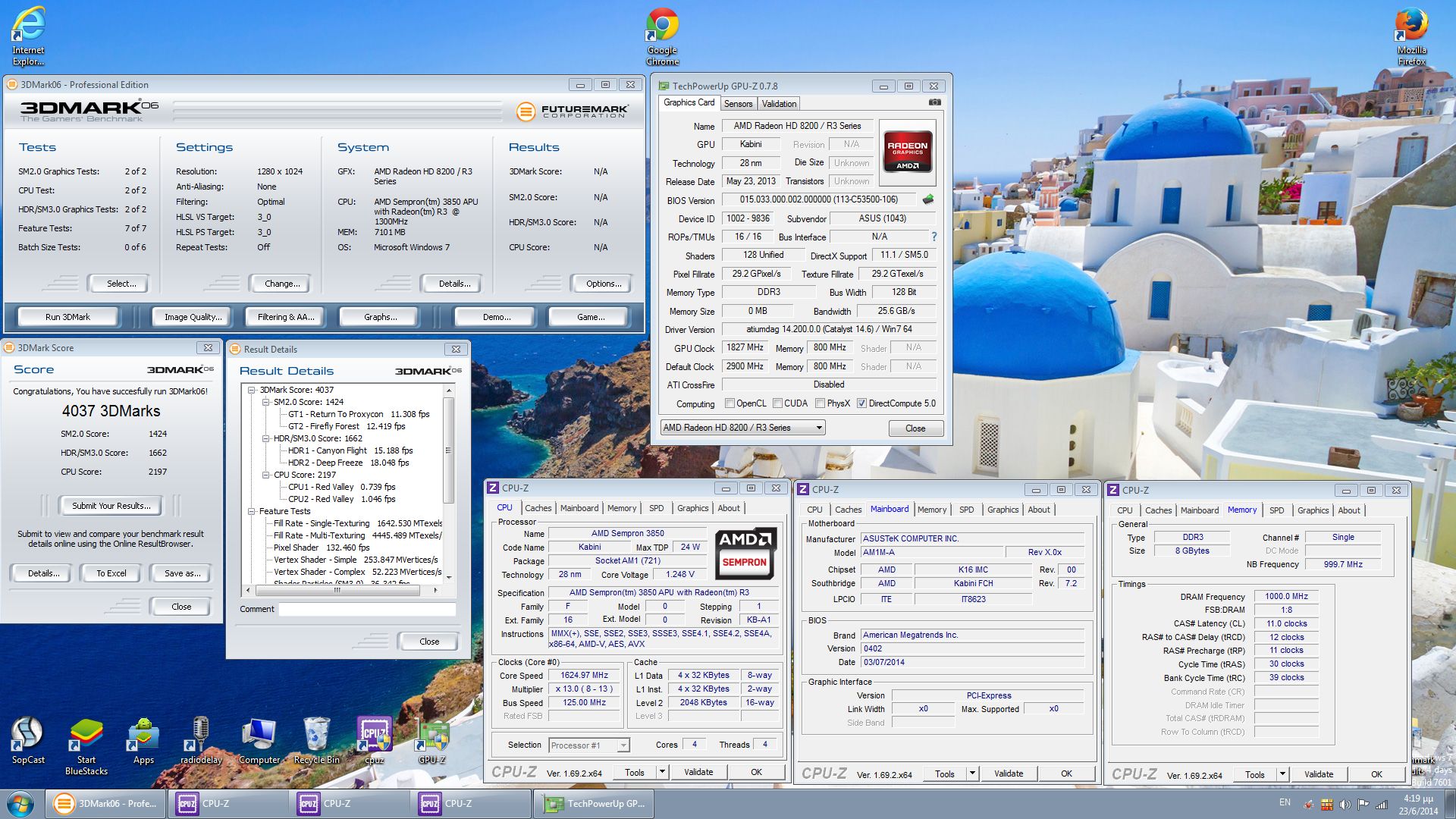This screenshot has width=1456, height=819.
Task: Collapse Feature Tests tree node
Action: 252,512
